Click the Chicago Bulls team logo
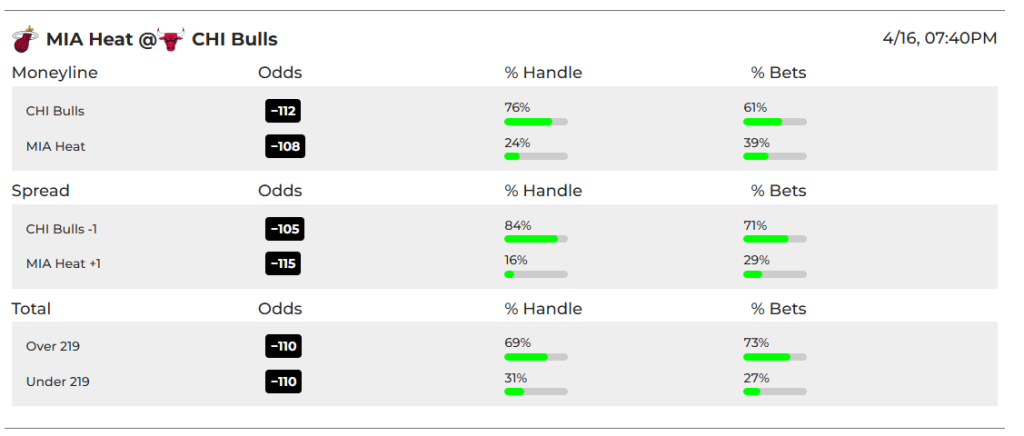Image resolution: width=1024 pixels, height=436 pixels. pos(171,39)
